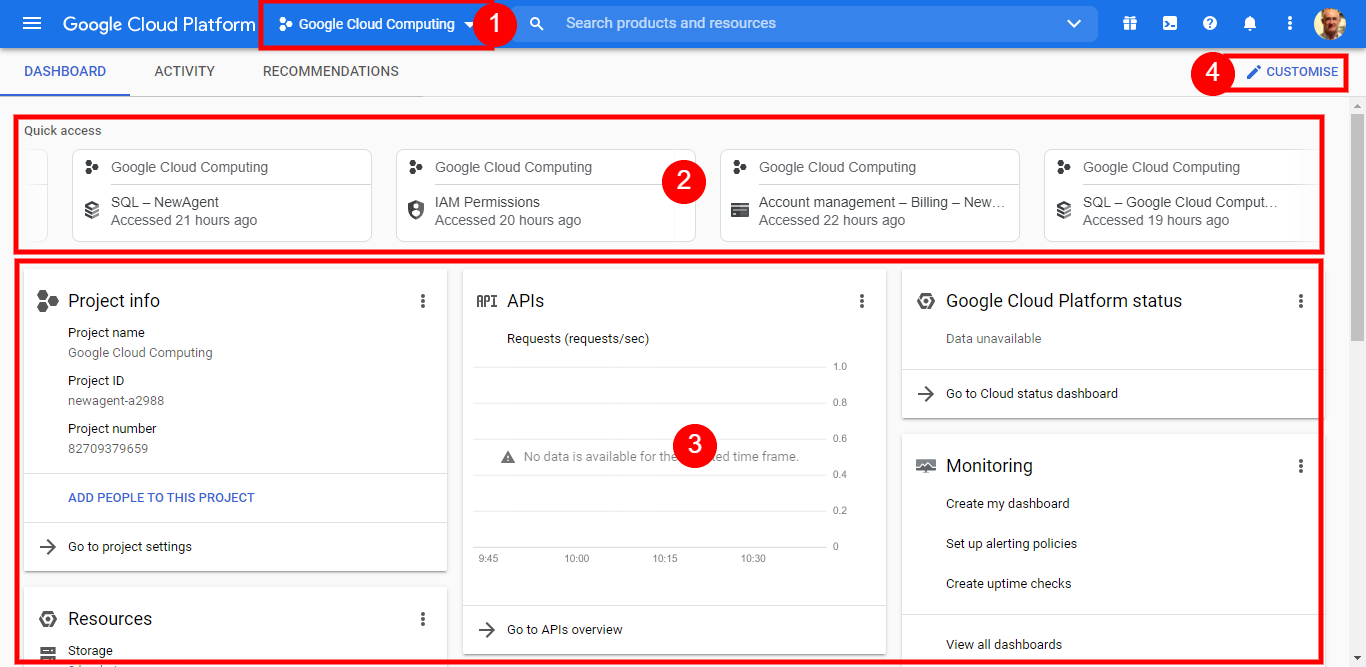Switch to the Dashboard tab
Viewport: 1366px width, 667px height.
coord(65,72)
